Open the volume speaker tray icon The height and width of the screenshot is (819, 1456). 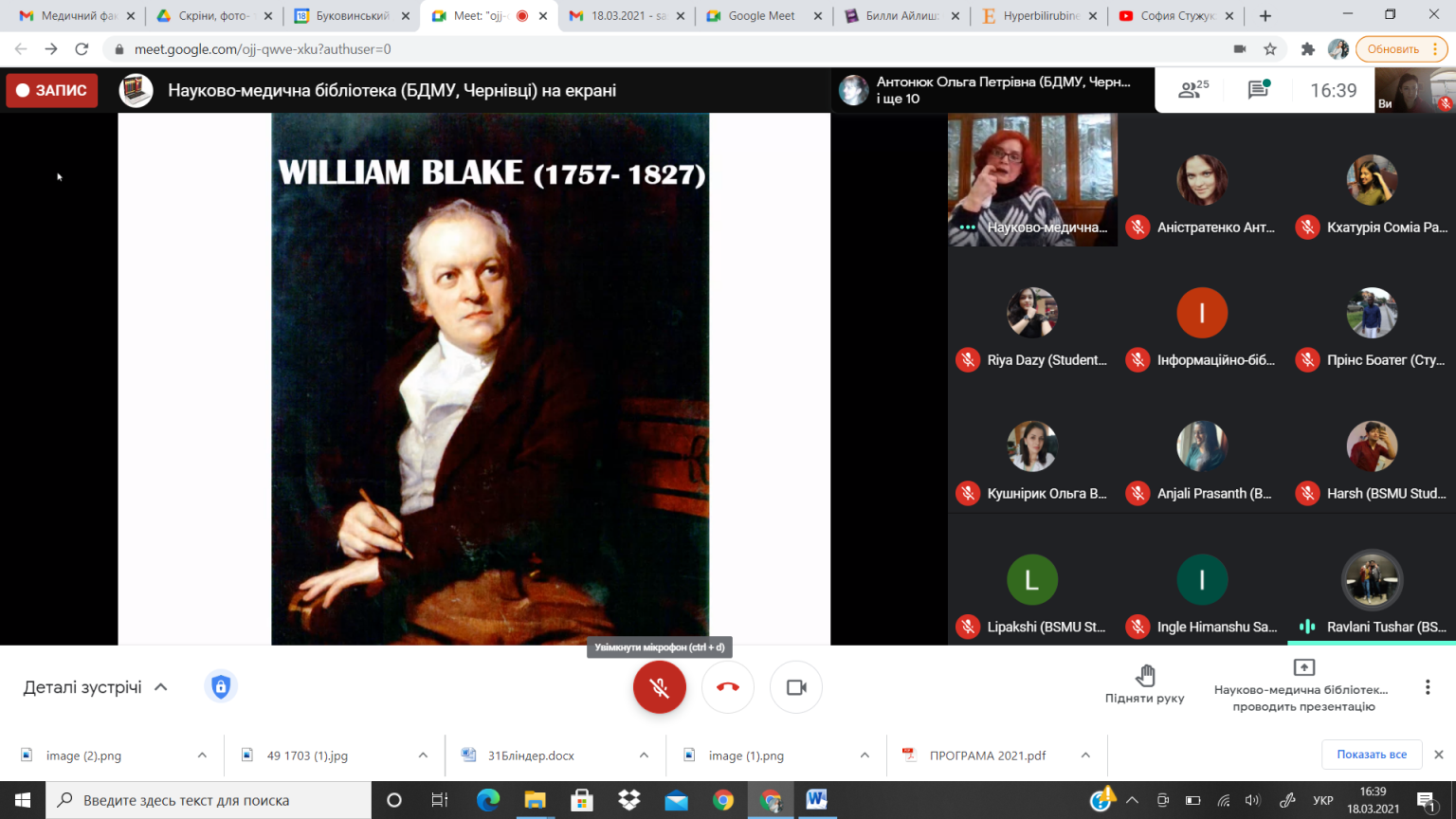[1253, 800]
